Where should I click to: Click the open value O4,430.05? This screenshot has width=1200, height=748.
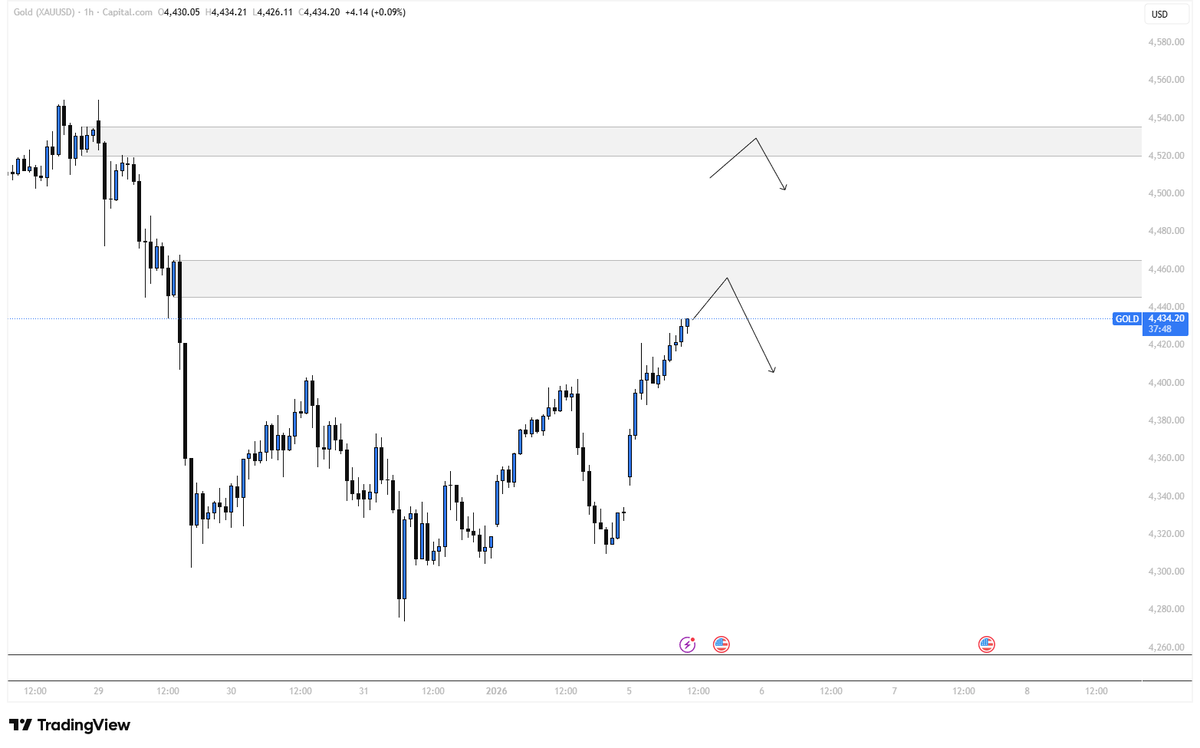tap(181, 12)
